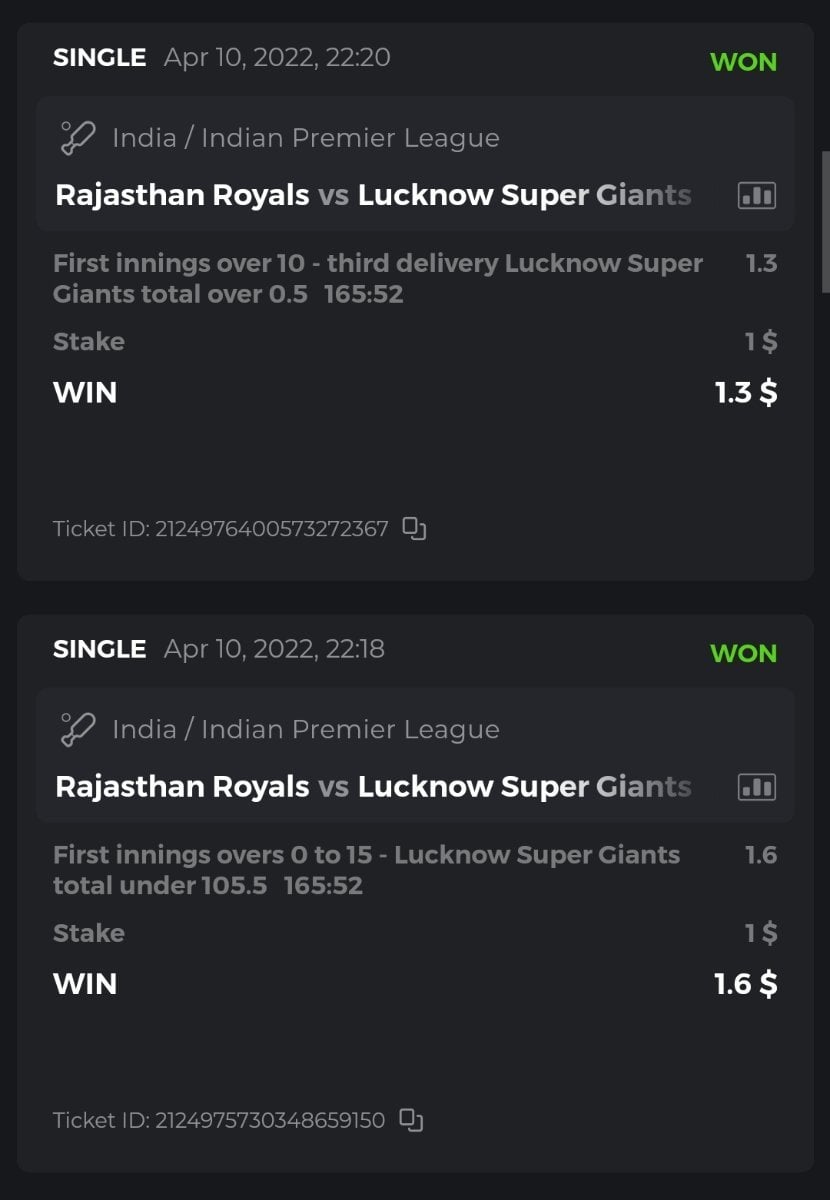The height and width of the screenshot is (1200, 830).
Task: Click cricket bat icon in second ticket
Action: [x=77, y=730]
